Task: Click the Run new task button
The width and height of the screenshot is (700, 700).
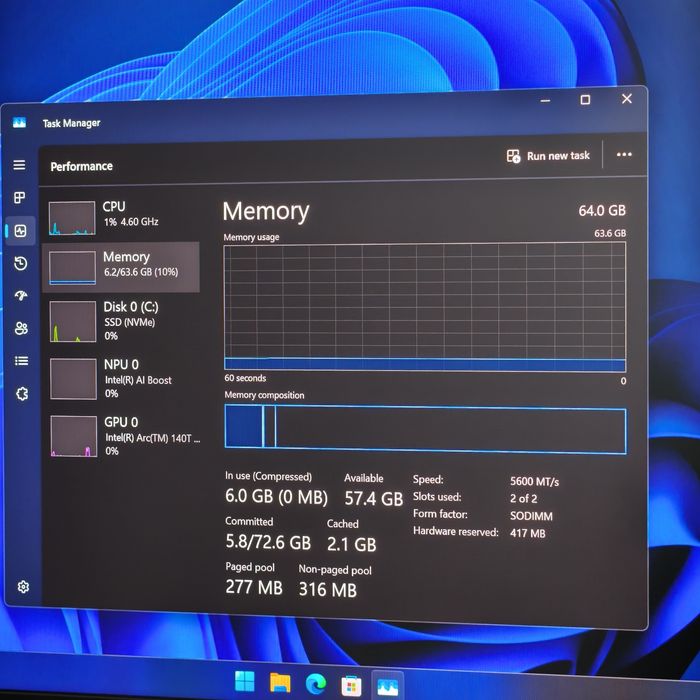Action: [x=548, y=156]
